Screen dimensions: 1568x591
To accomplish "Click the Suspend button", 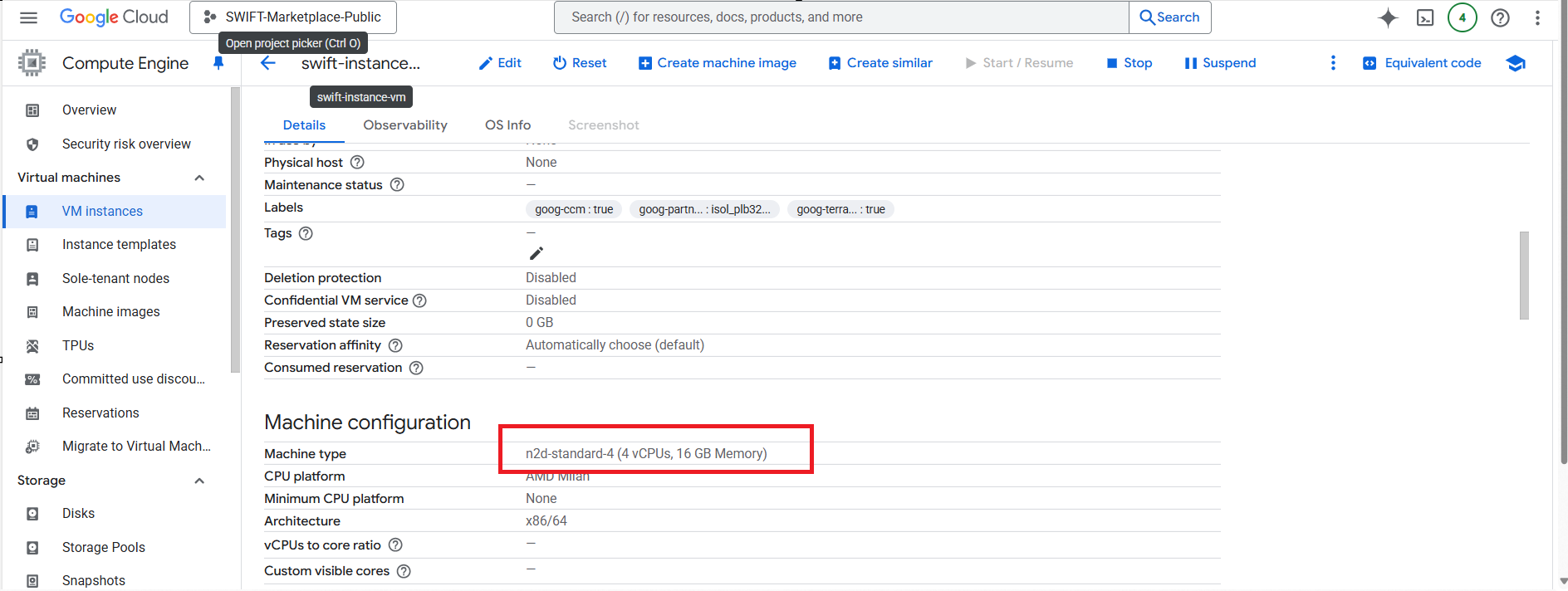I will tap(1220, 63).
